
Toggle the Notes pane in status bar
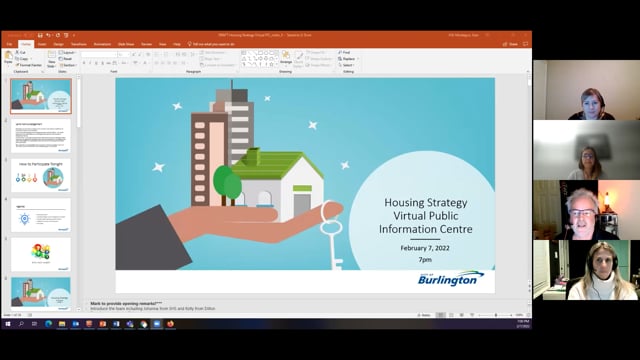(424, 315)
